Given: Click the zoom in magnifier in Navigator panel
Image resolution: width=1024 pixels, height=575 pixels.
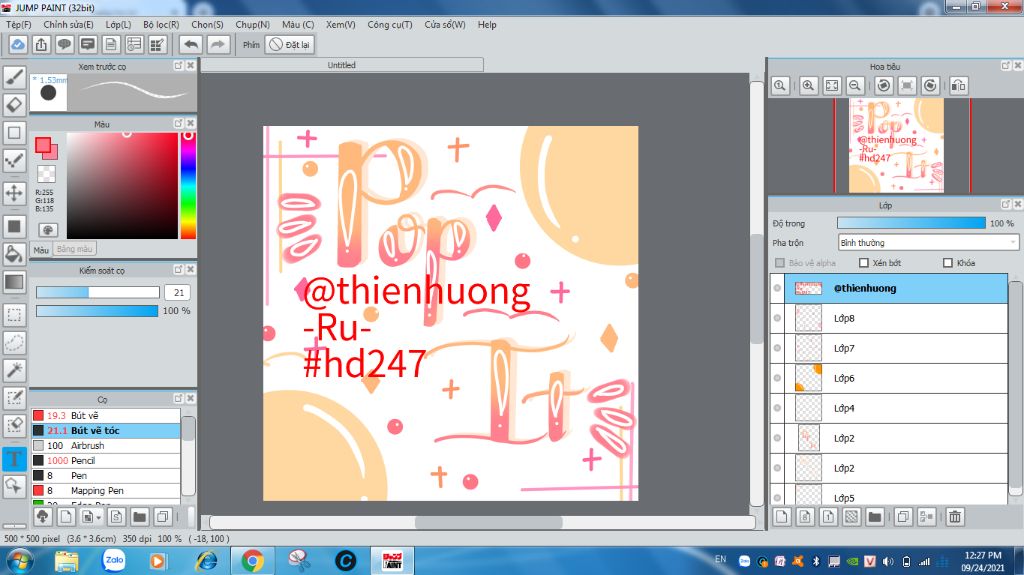Looking at the screenshot, I should [x=808, y=86].
